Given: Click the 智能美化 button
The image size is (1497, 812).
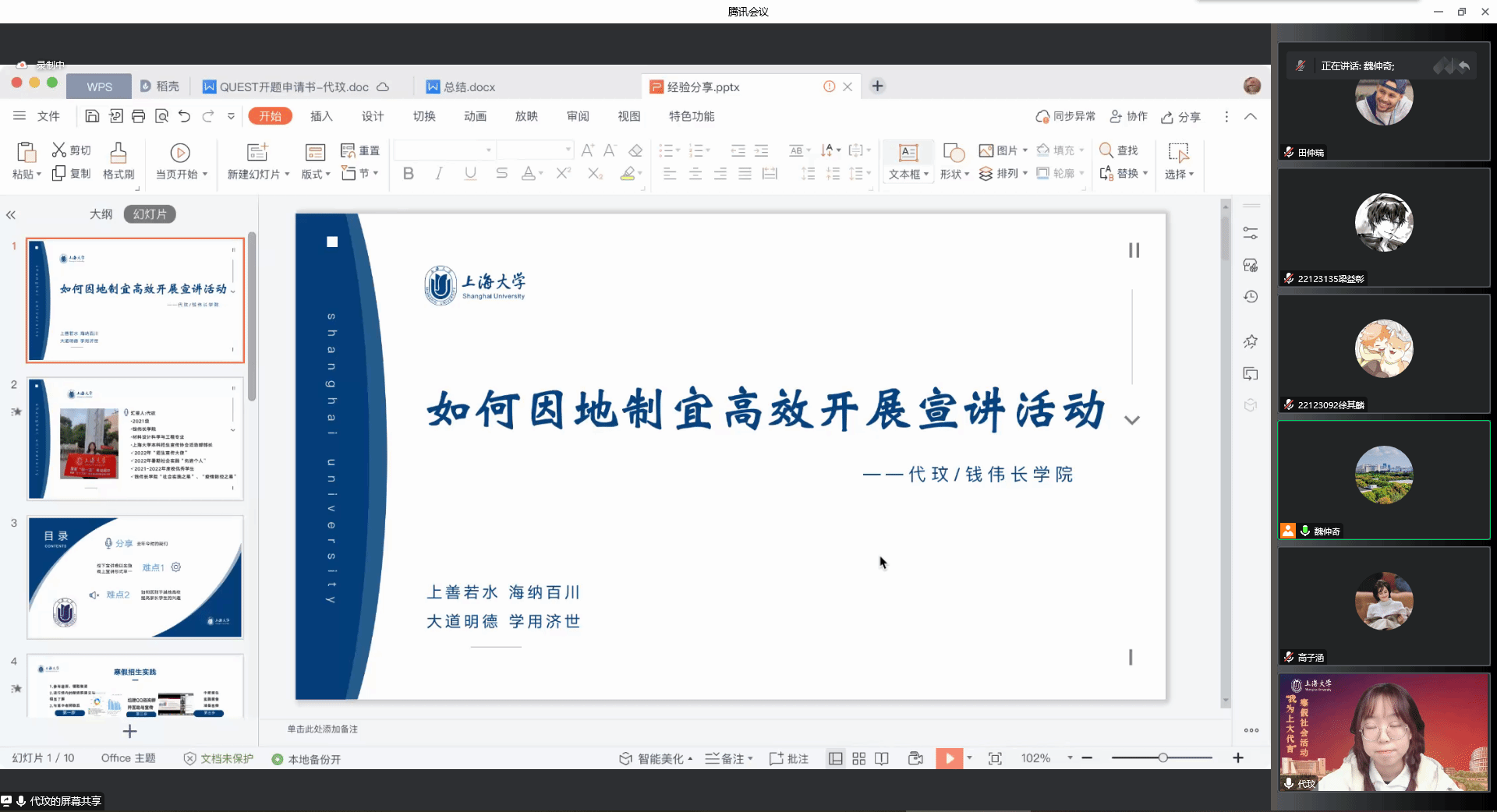Looking at the screenshot, I should pyautogui.click(x=655, y=758).
